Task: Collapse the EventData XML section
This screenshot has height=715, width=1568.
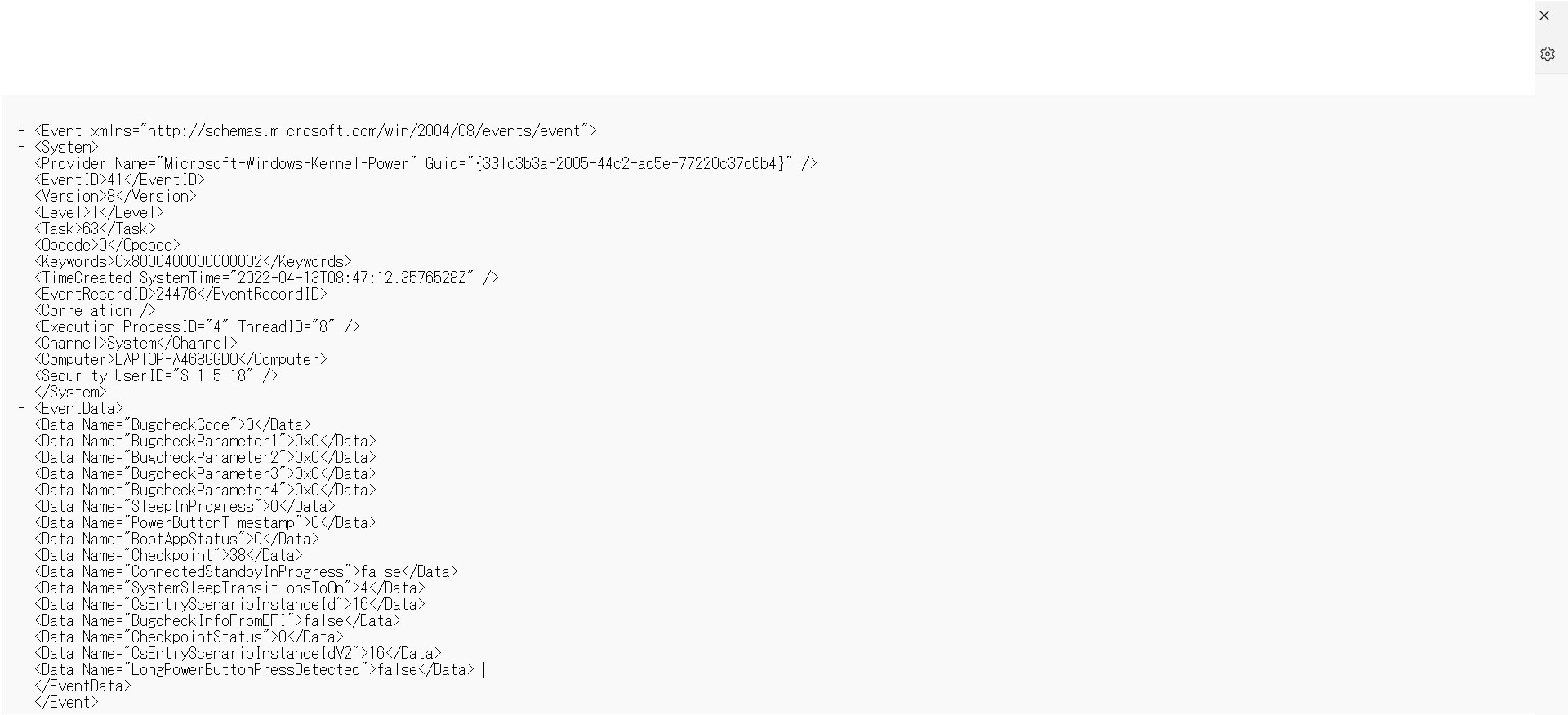Action: coord(21,408)
